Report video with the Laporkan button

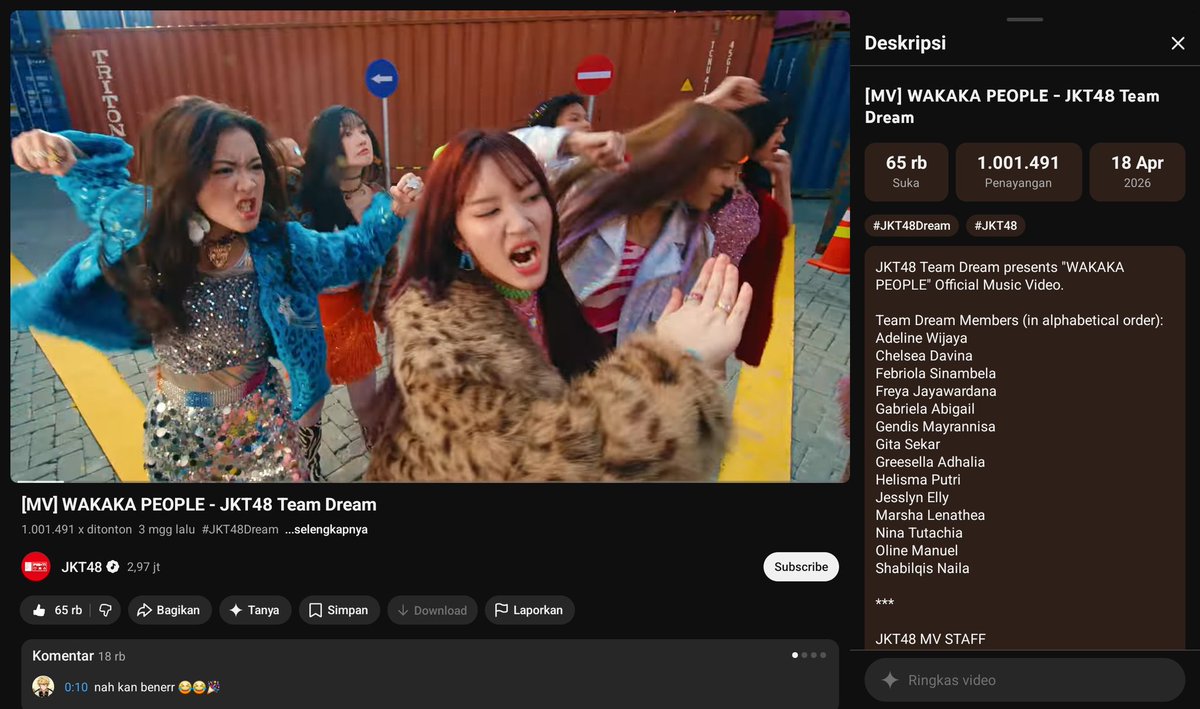click(529, 610)
